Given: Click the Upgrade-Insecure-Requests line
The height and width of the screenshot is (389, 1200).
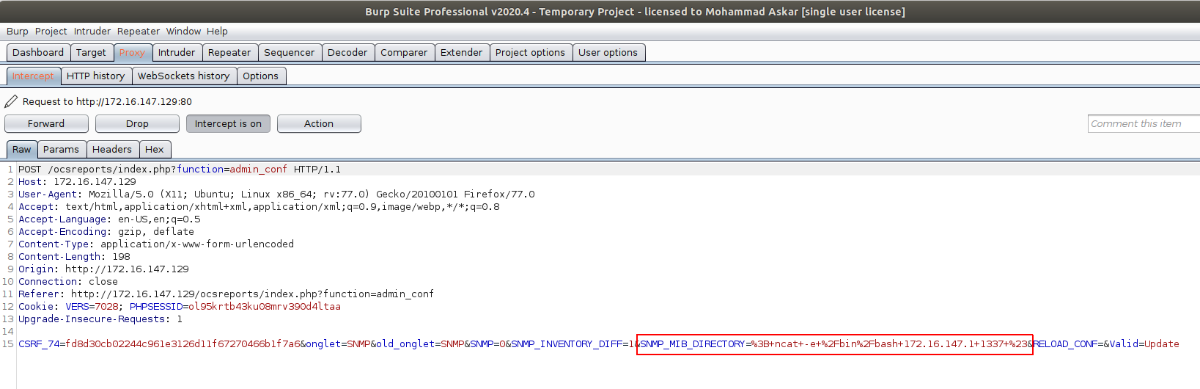Looking at the screenshot, I should [100, 319].
